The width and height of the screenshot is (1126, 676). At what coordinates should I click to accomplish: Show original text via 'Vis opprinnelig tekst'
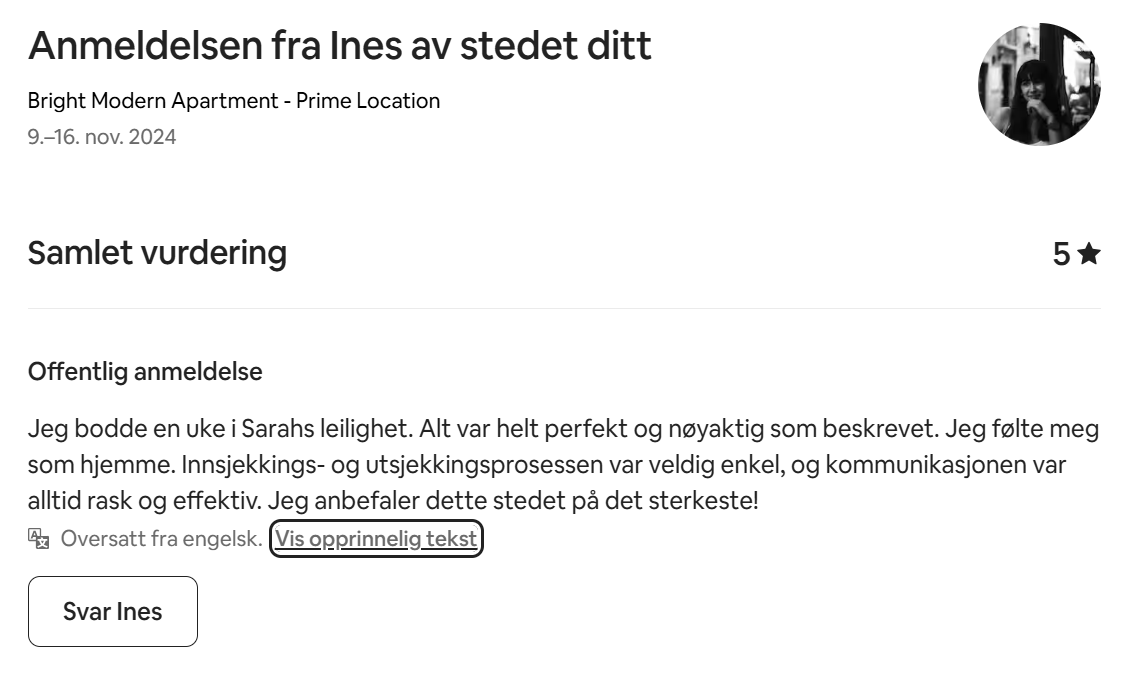[x=376, y=539]
